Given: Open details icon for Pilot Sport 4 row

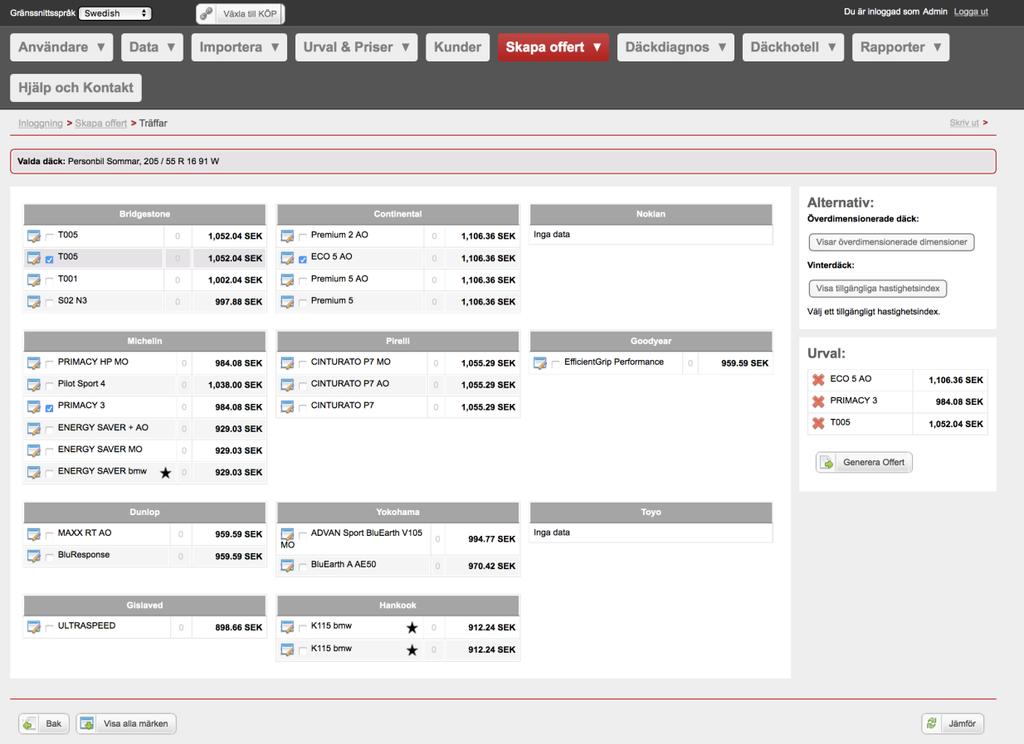Looking at the screenshot, I should [33, 385].
